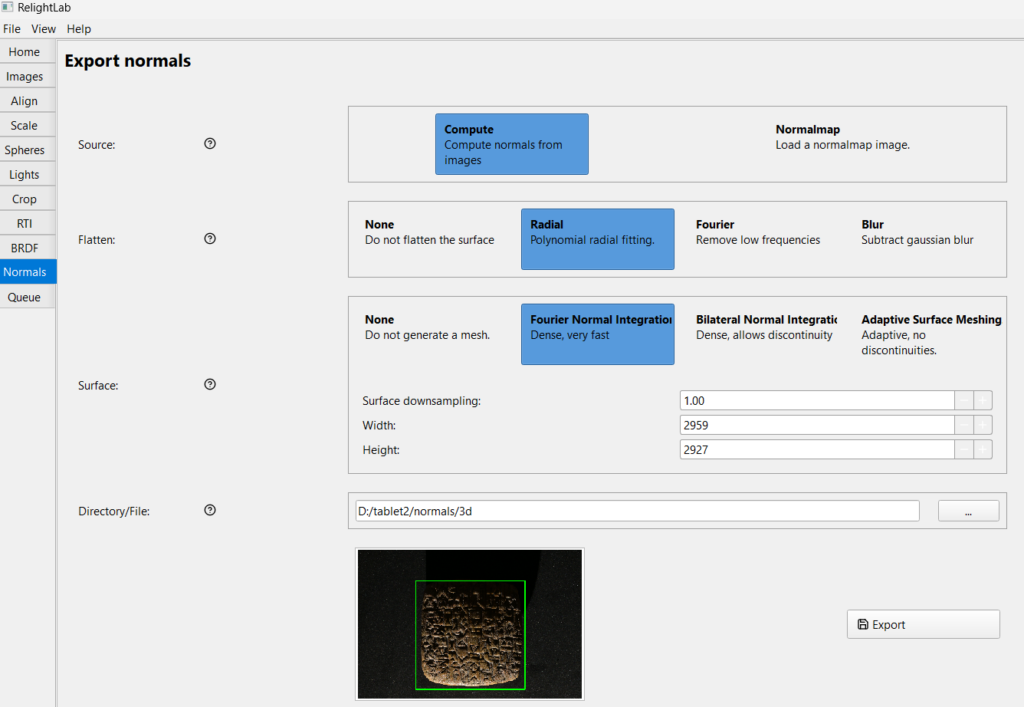The image size is (1024, 707).
Task: Select Adaptive Surface Meshing option
Action: click(x=930, y=334)
